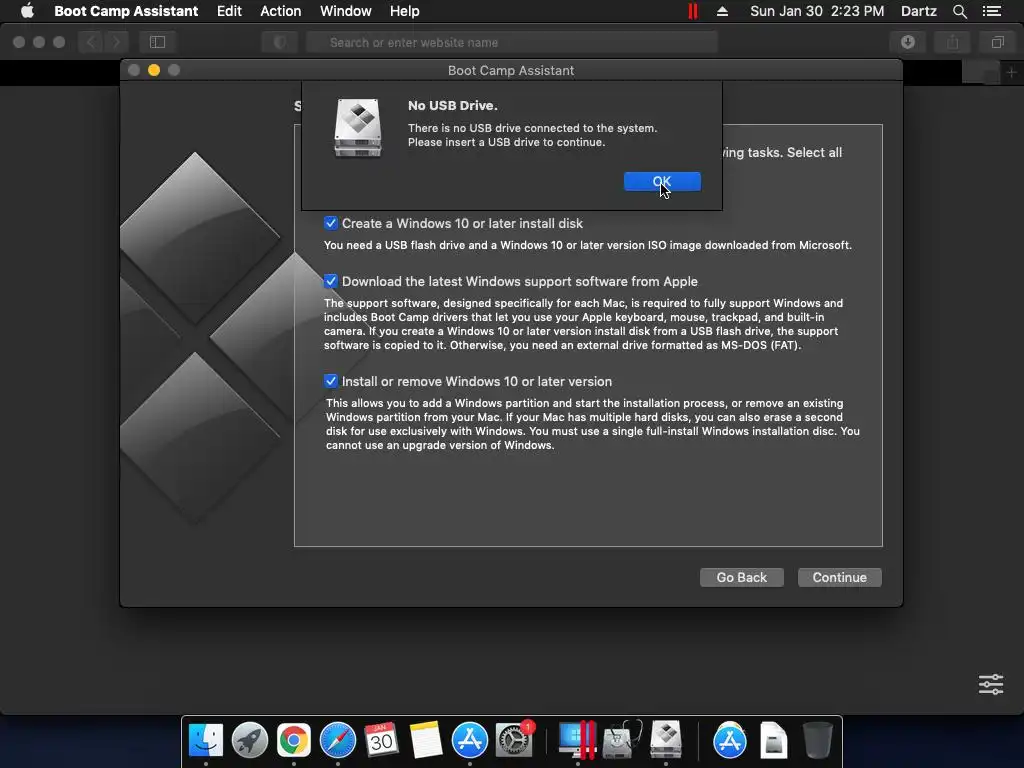Click Safari's new tab plus button
This screenshot has width=1024, height=768.
pyautogui.click(x=1012, y=72)
